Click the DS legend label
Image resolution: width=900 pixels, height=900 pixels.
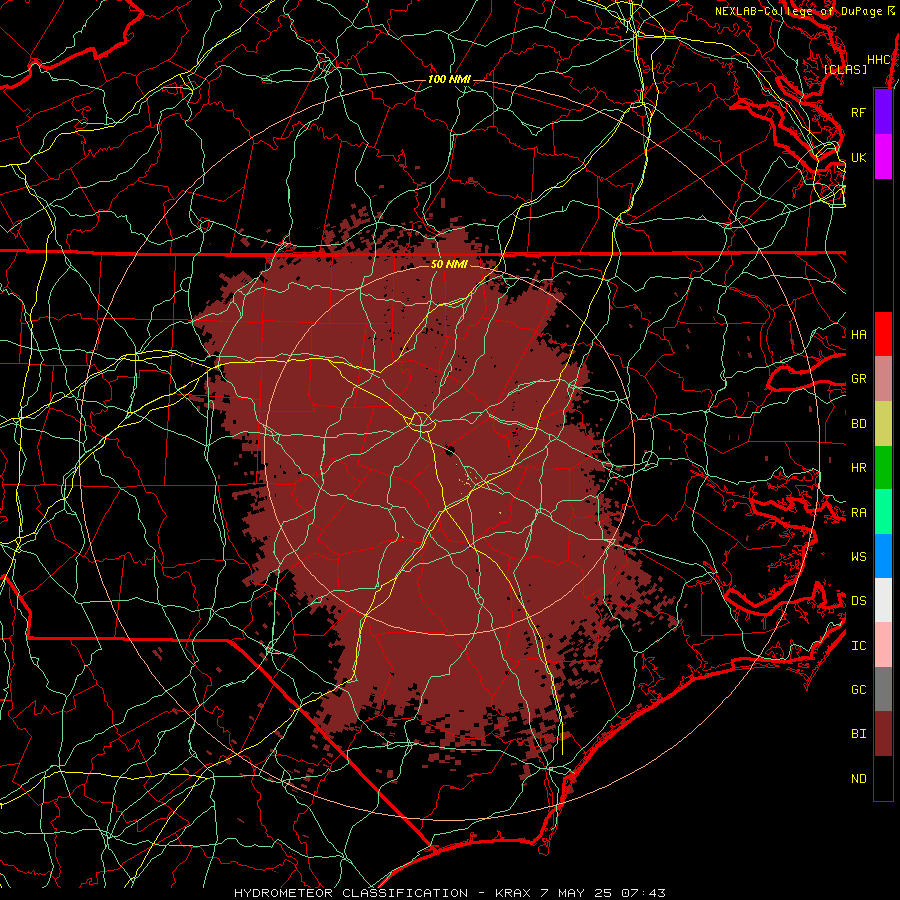[859, 601]
